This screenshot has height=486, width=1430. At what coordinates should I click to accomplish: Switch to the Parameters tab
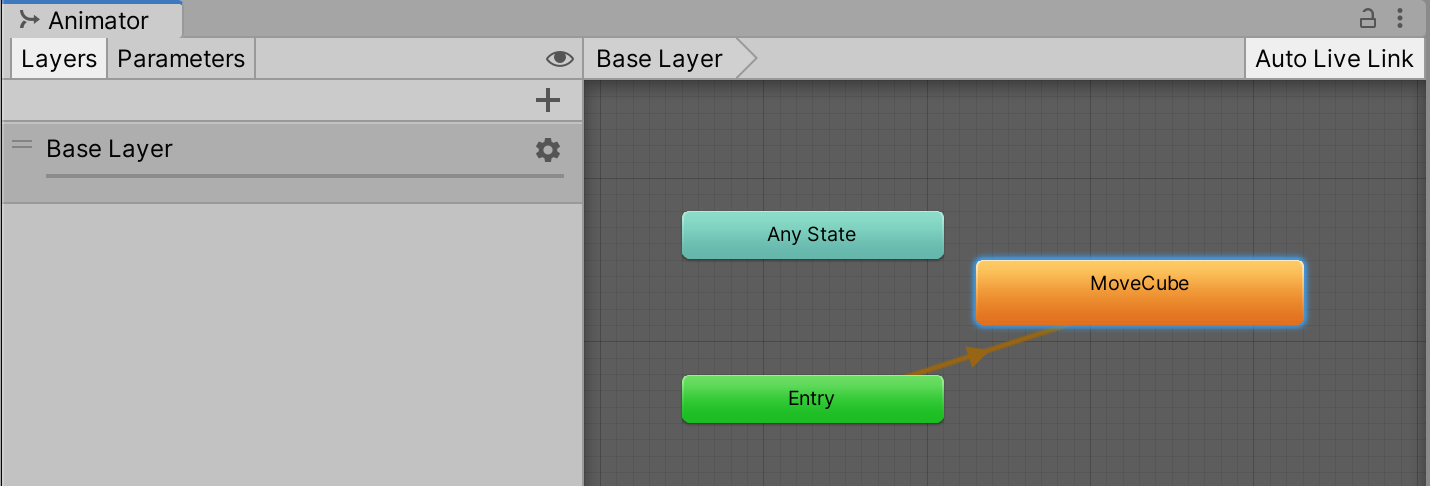(x=181, y=59)
